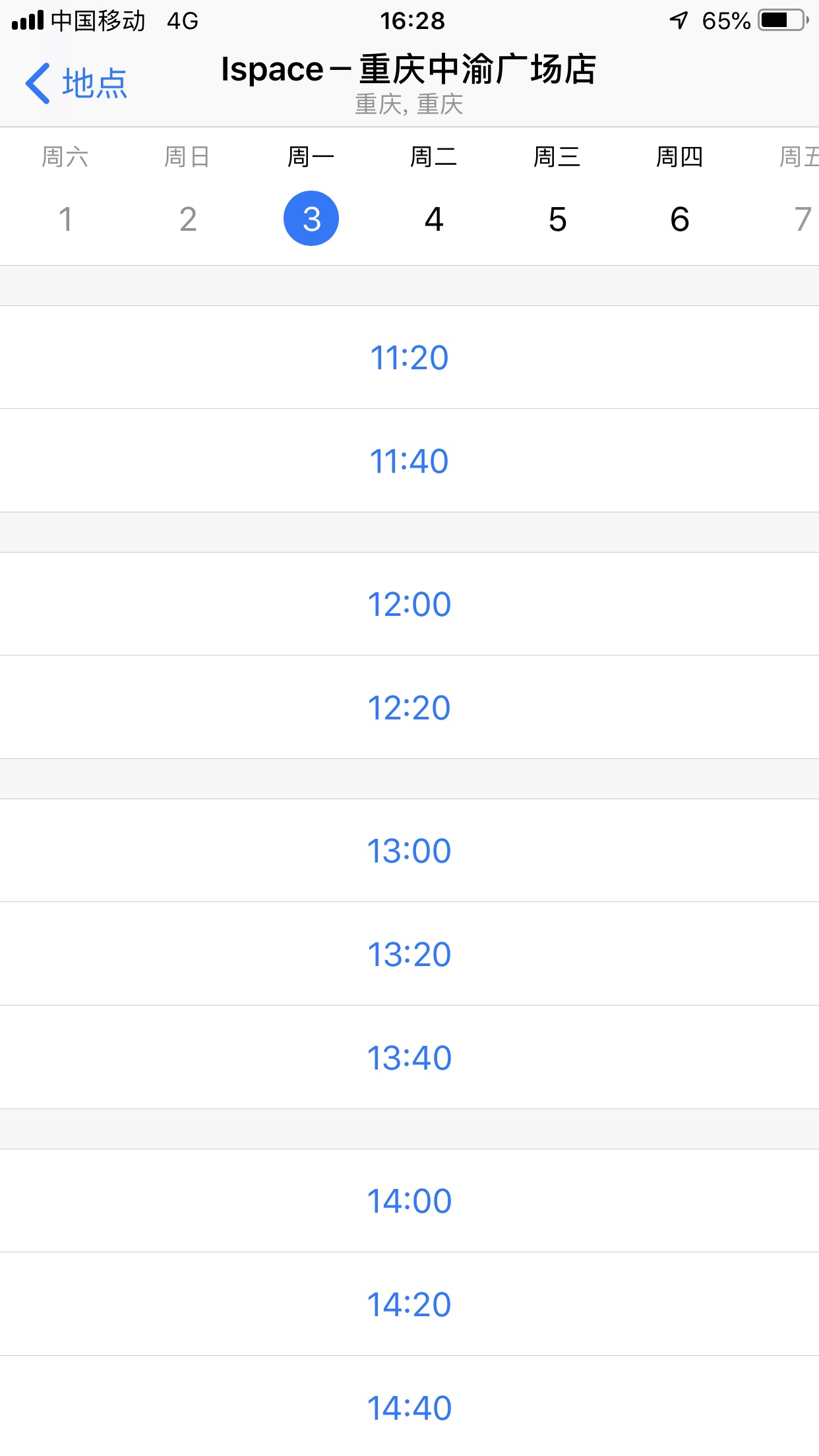Tap the battery icon in status bar

pos(782,21)
